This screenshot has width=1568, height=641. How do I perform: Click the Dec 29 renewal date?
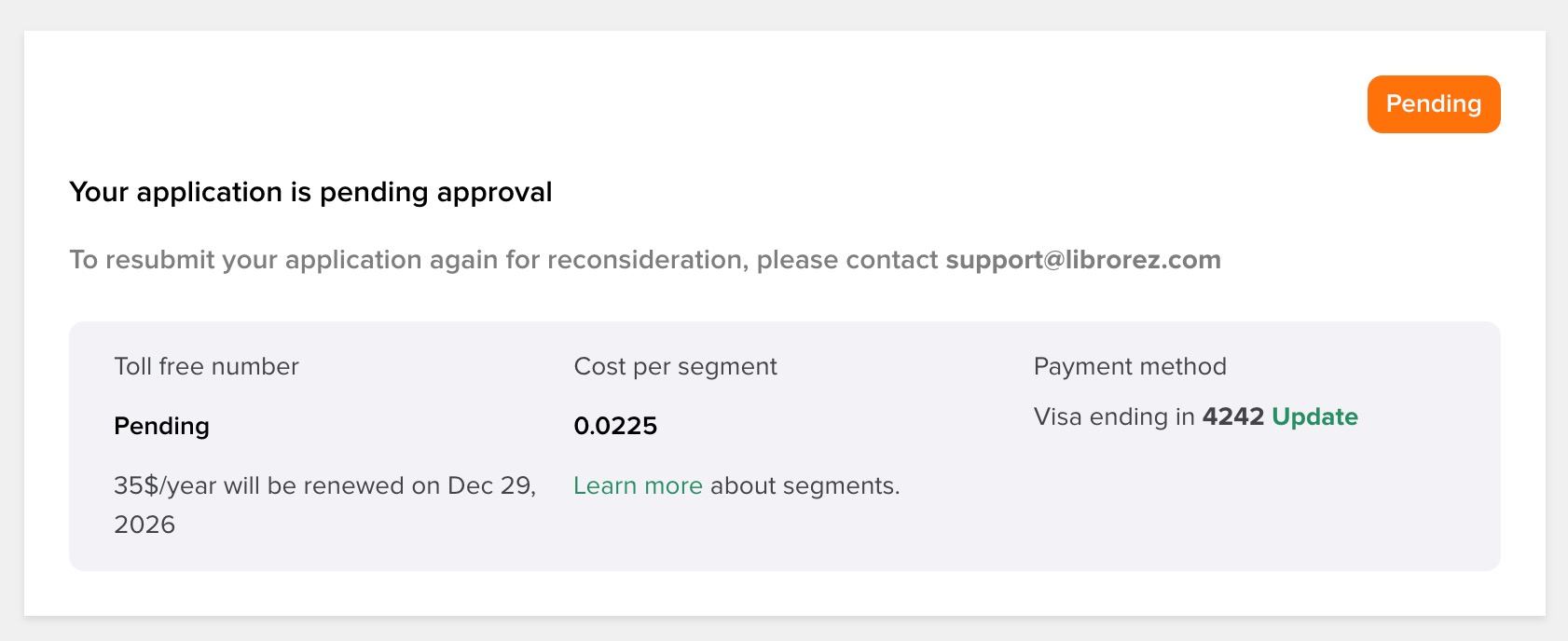(488, 485)
